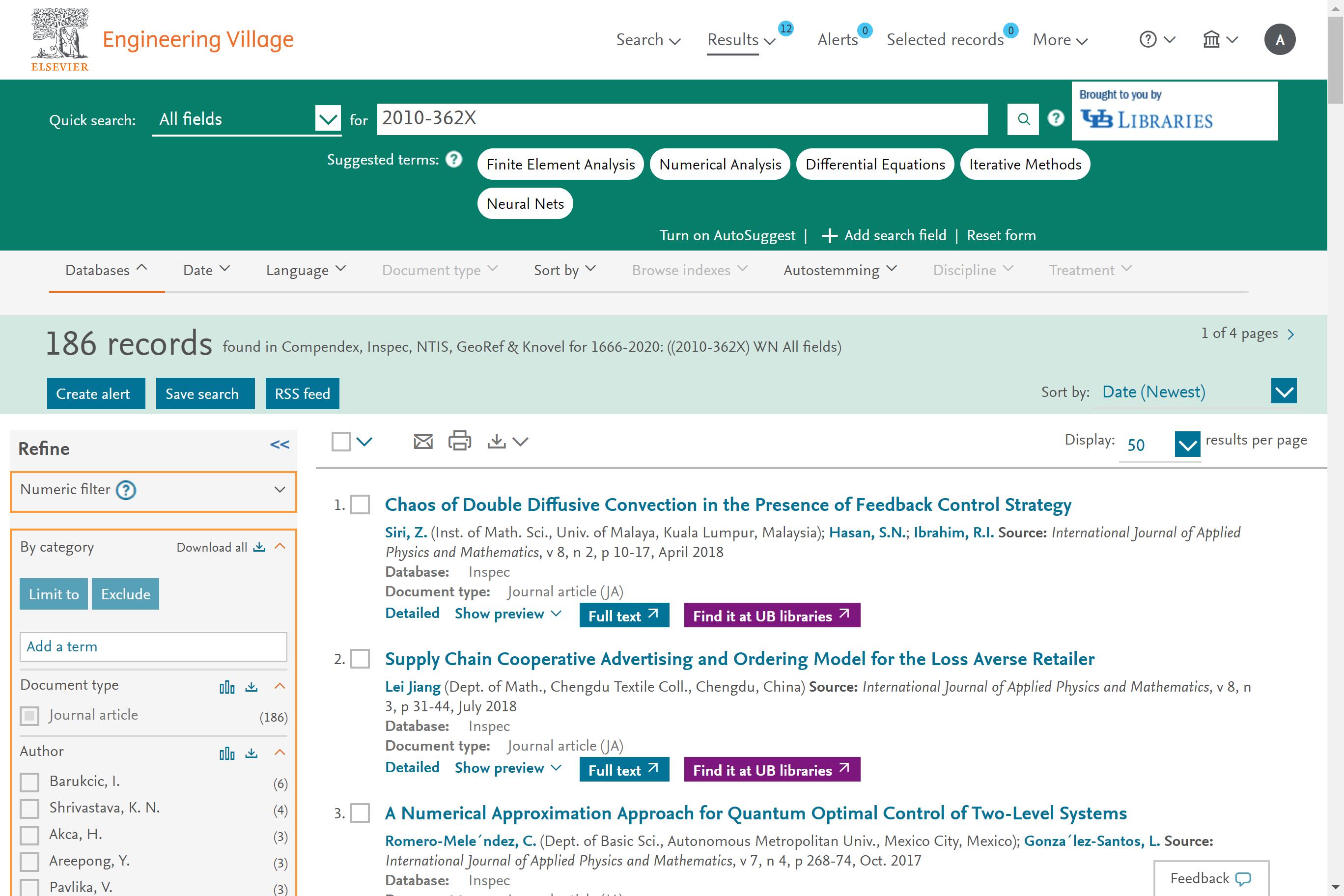Check the Shrivastava, K. N. author checkbox

[x=29, y=808]
